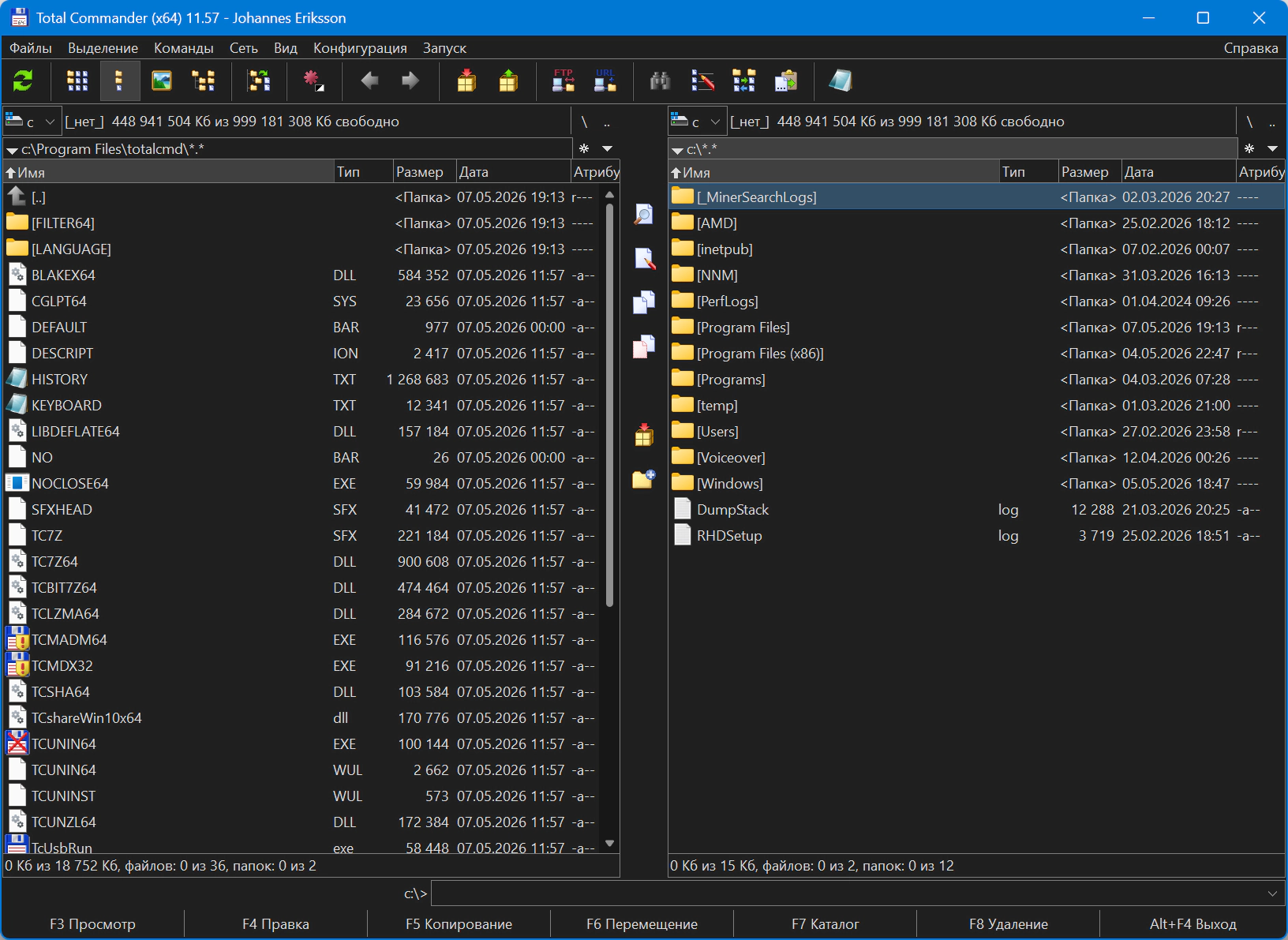The width and height of the screenshot is (1288, 940).
Task: Expand the right panel drive dropdown
Action: [698, 122]
